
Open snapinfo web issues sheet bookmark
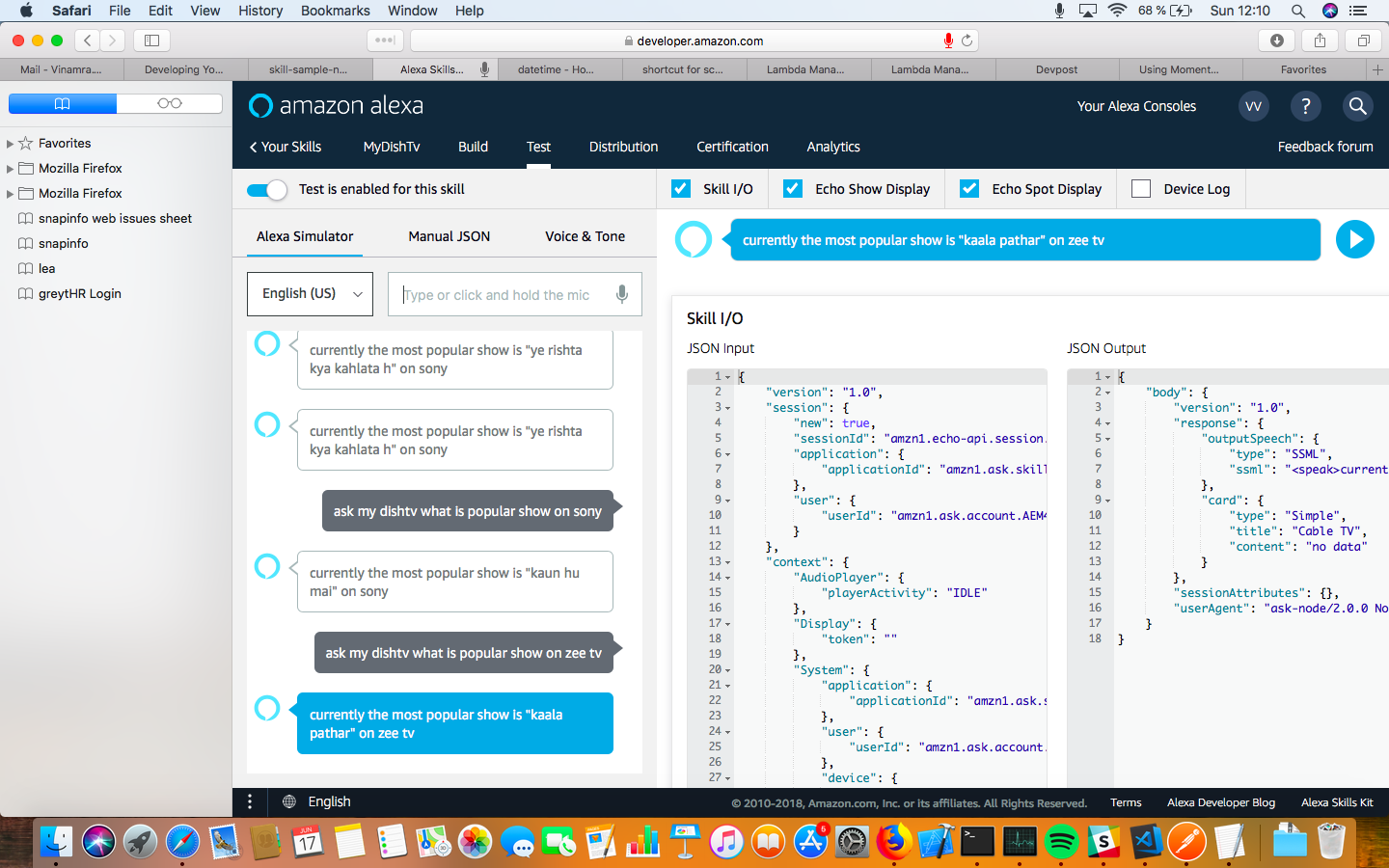click(115, 218)
